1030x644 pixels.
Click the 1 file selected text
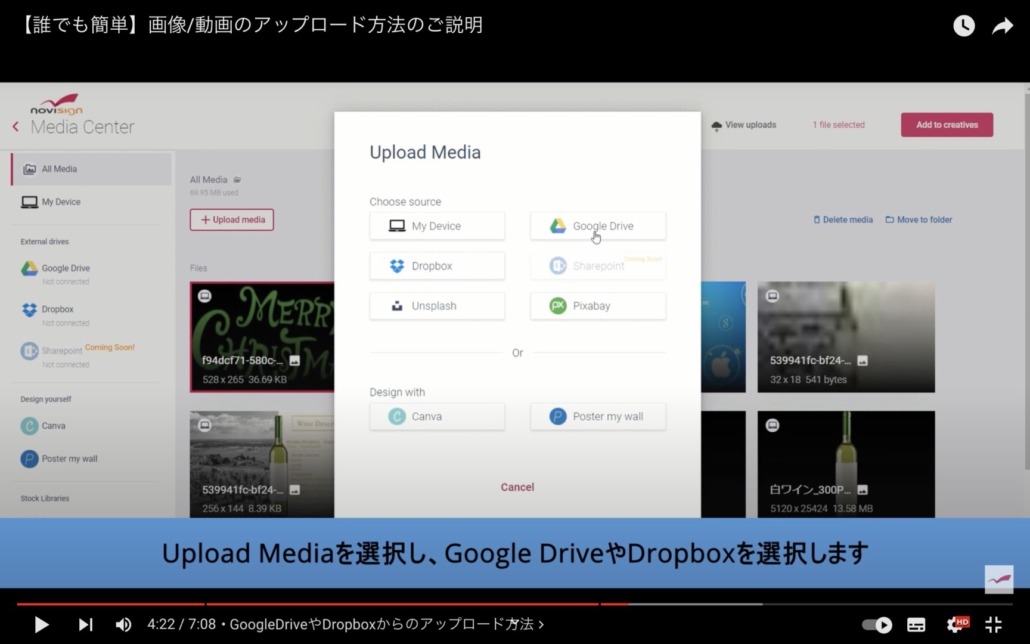[x=838, y=125]
